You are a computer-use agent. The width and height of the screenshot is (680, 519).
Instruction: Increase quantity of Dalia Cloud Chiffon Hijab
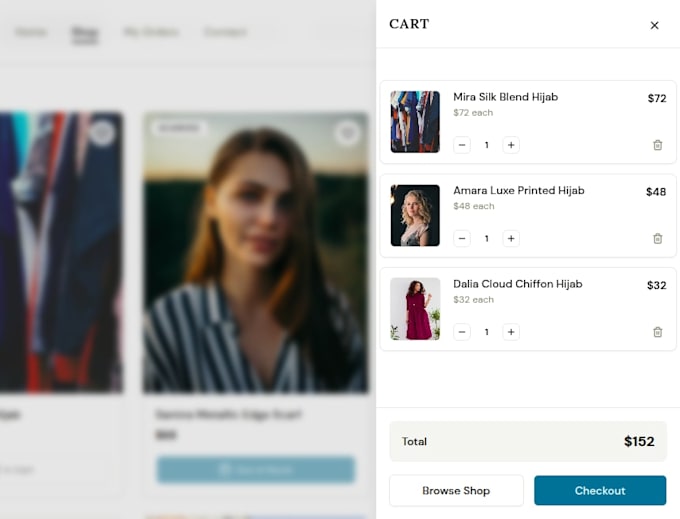(511, 332)
